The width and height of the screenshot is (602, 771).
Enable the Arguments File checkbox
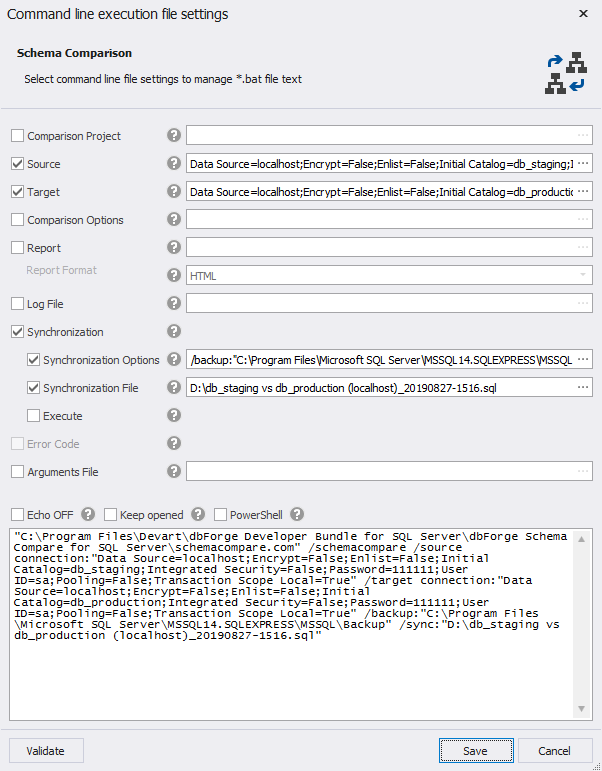tap(17, 472)
